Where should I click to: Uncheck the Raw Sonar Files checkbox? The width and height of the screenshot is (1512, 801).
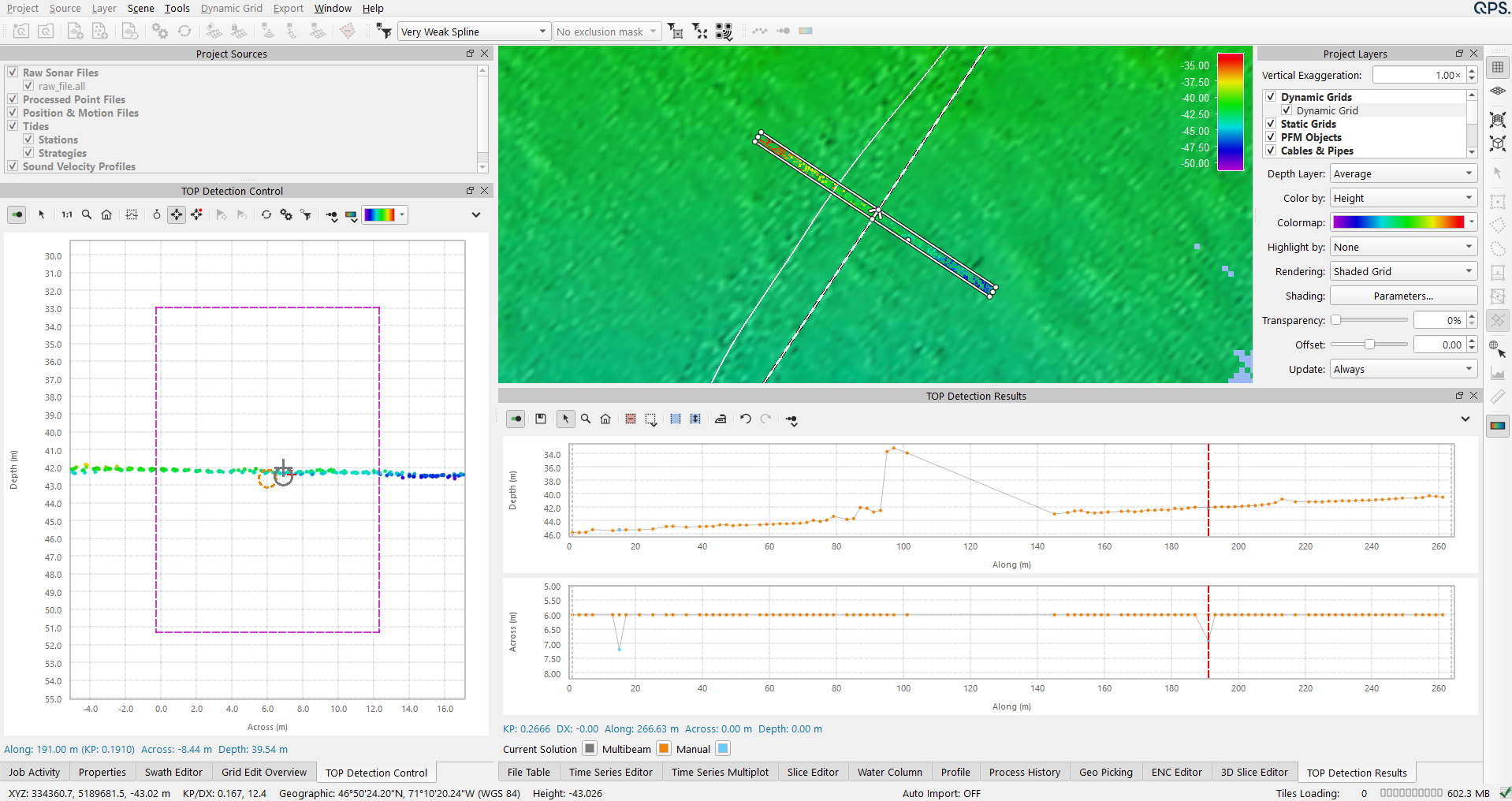pyautogui.click(x=13, y=73)
